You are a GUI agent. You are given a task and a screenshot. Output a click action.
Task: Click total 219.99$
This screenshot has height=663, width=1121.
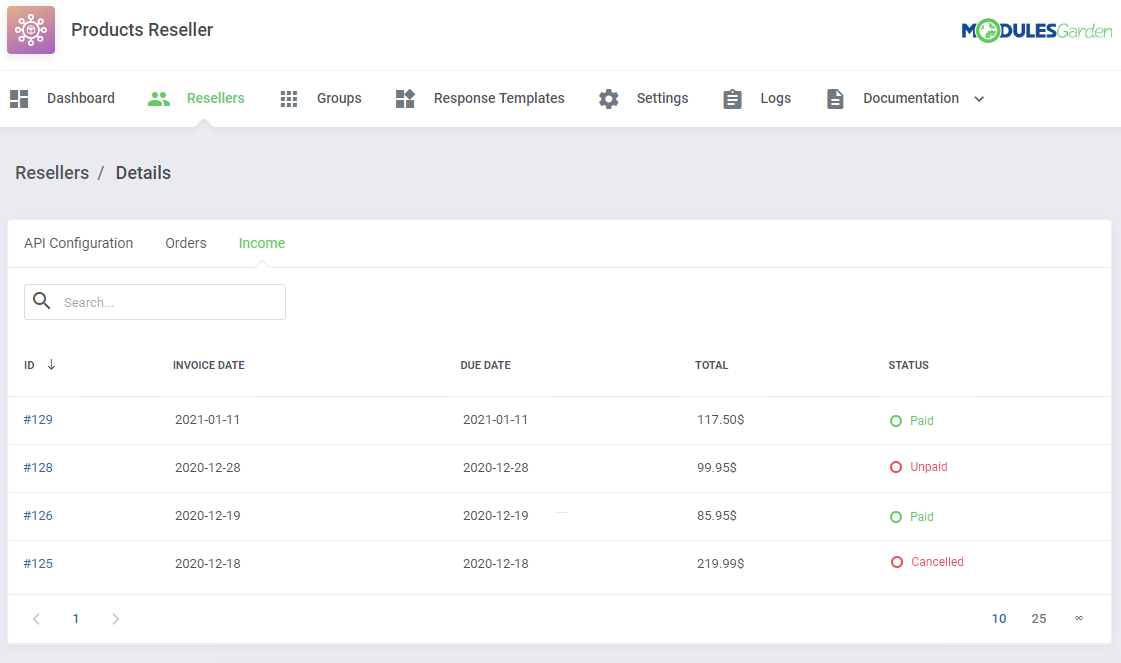coord(721,564)
